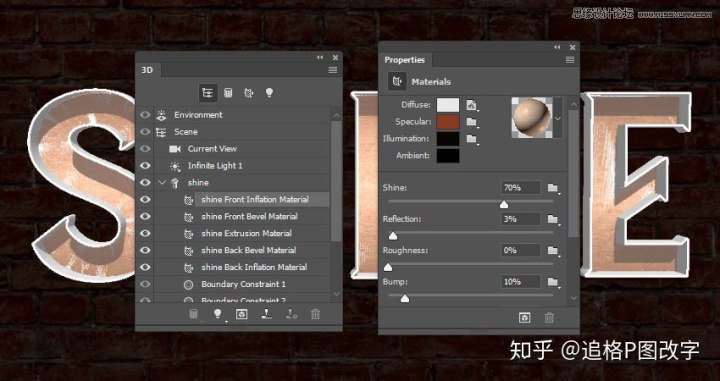Click the Reflection percentage field
Image resolution: width=720 pixels, height=381 pixels.
coord(520,219)
